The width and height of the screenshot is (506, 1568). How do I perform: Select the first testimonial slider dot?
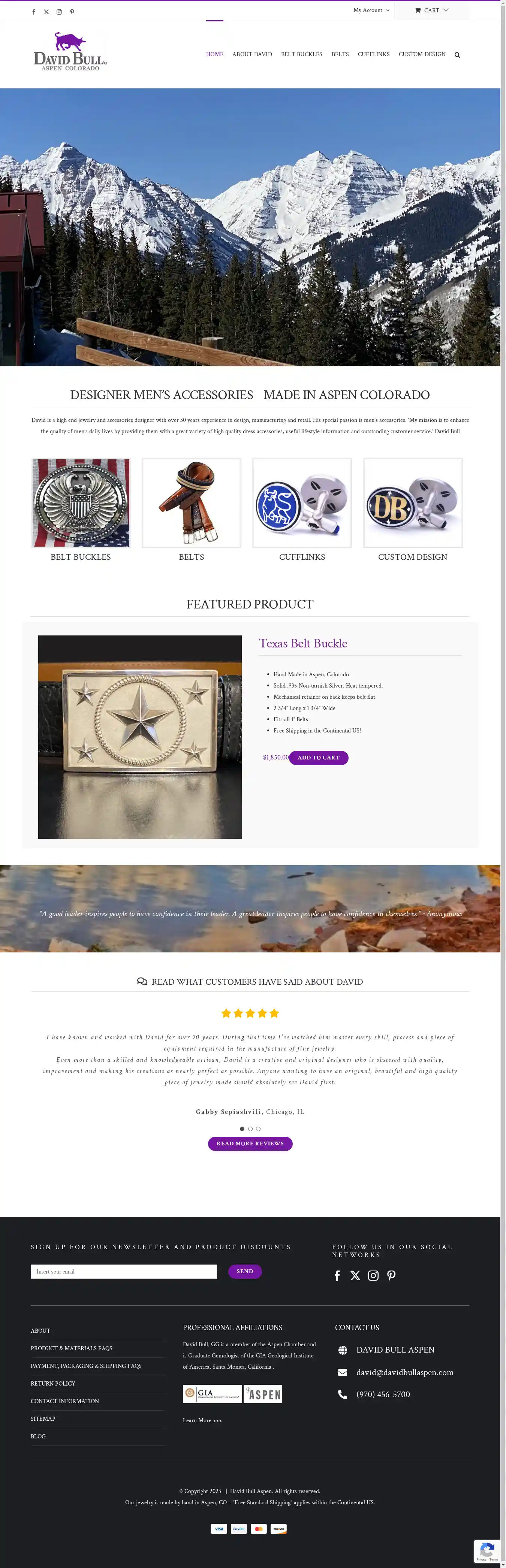242,1129
